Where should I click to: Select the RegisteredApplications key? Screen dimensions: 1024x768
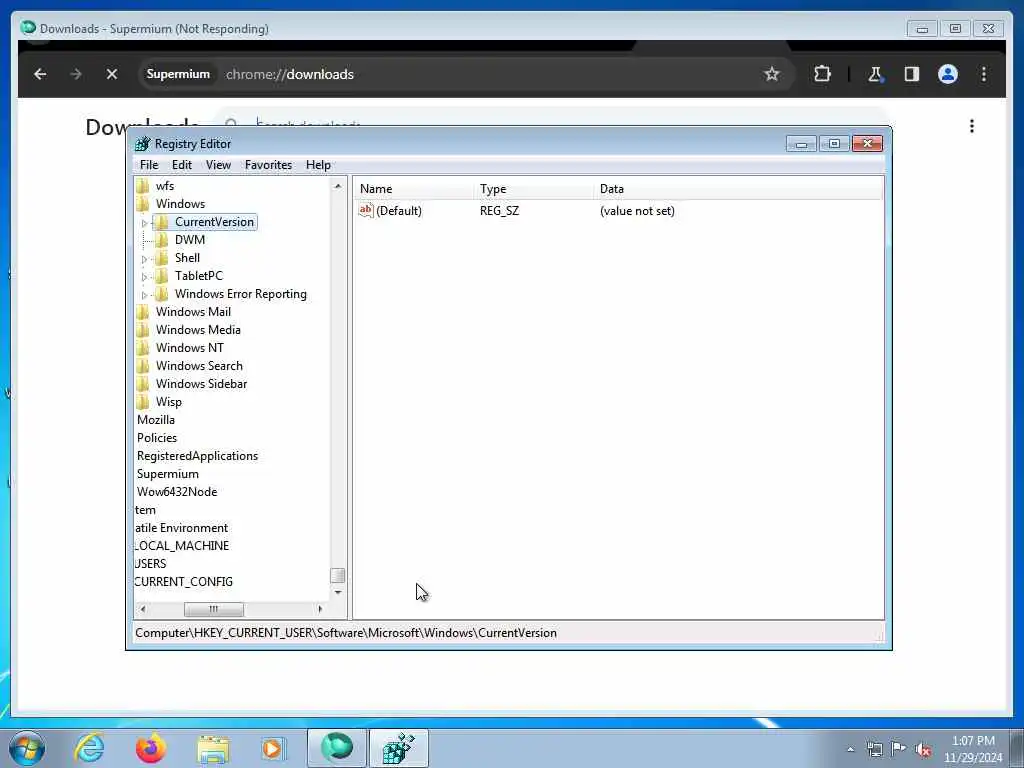197,456
